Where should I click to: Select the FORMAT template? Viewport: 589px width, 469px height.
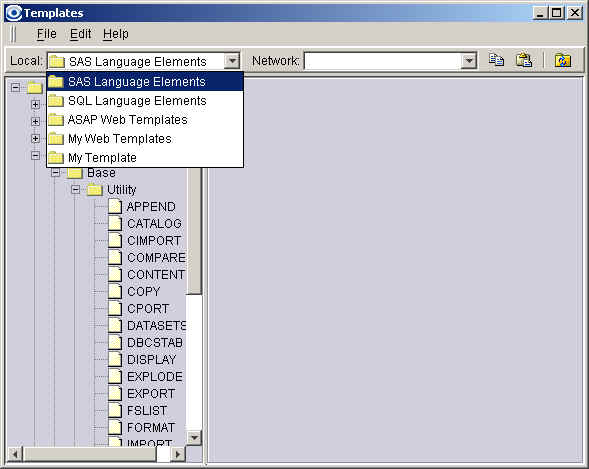(151, 428)
